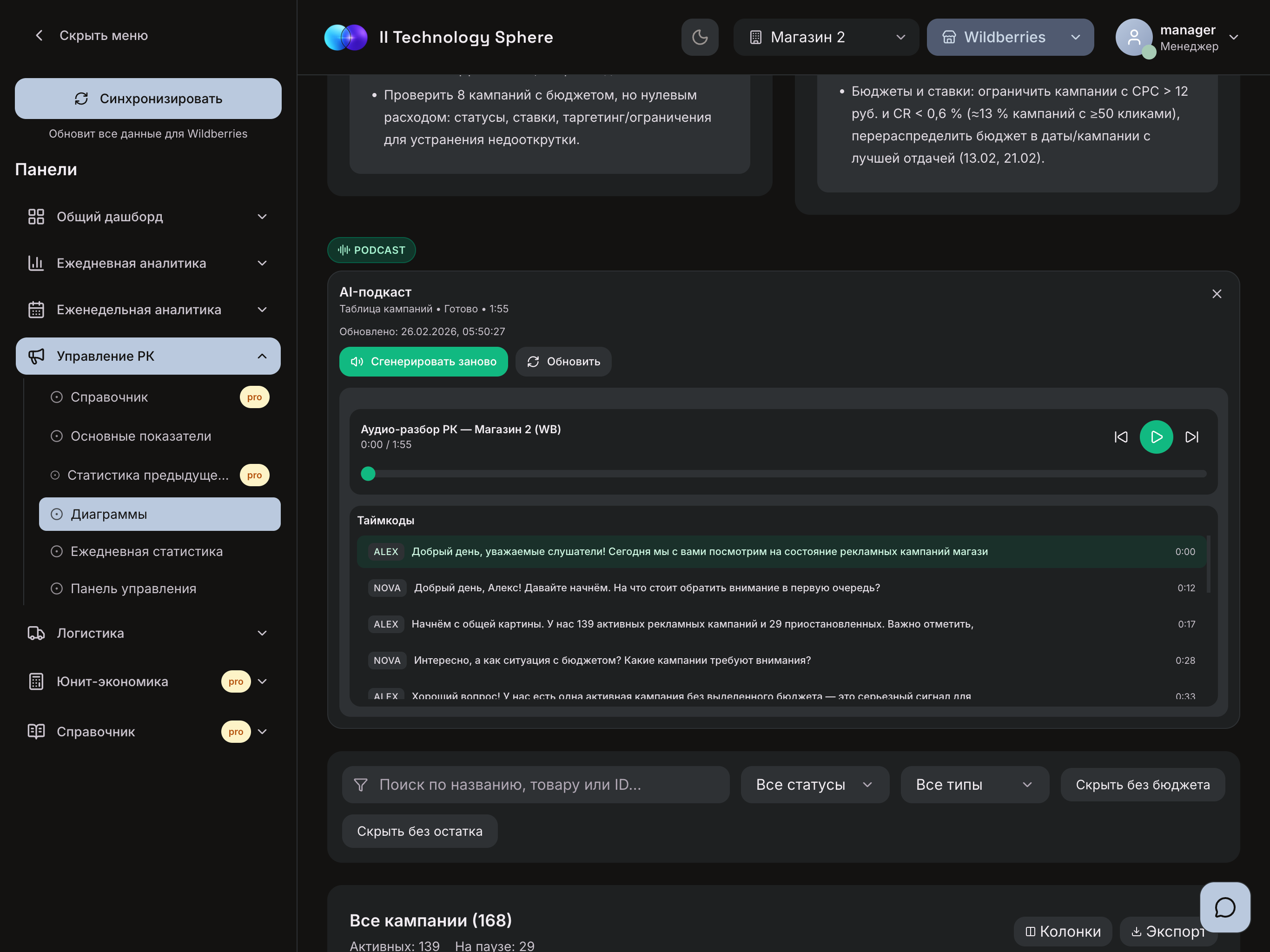Click the Ежедневная аналитика chart icon
The width and height of the screenshot is (1270, 952).
tap(36, 263)
